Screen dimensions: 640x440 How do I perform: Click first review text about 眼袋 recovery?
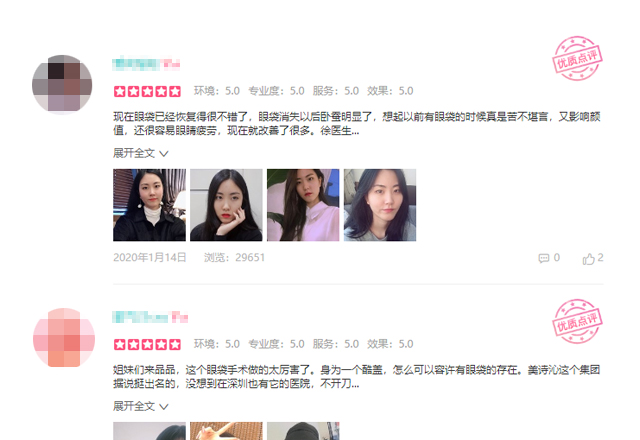[357, 124]
